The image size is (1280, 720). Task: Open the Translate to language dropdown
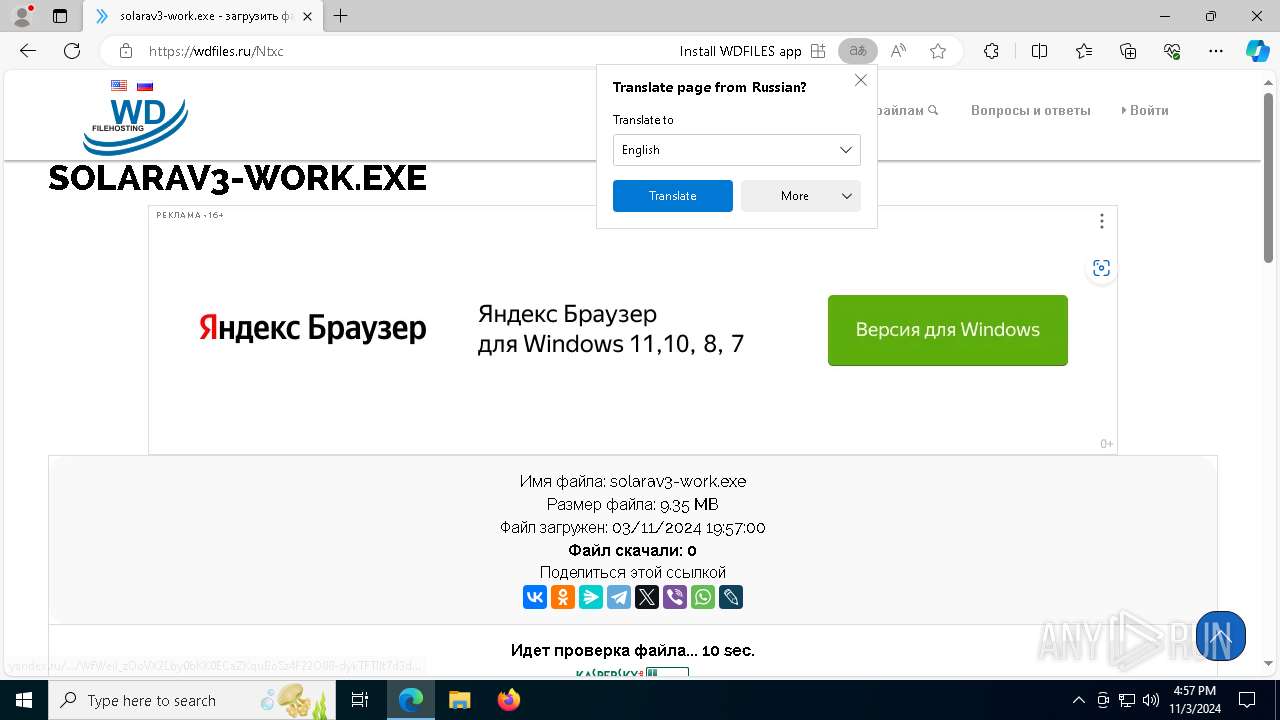click(736, 150)
